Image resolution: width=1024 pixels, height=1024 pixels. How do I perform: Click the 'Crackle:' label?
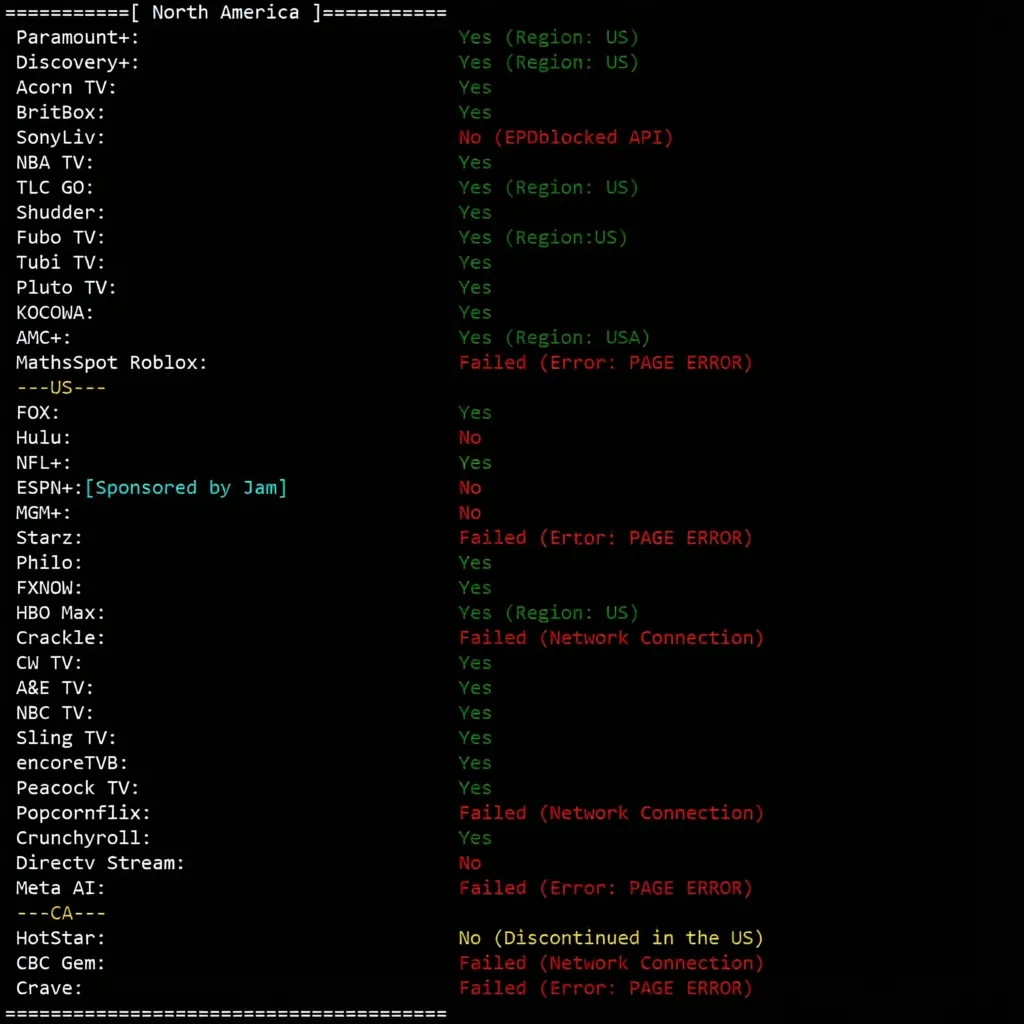pos(61,638)
